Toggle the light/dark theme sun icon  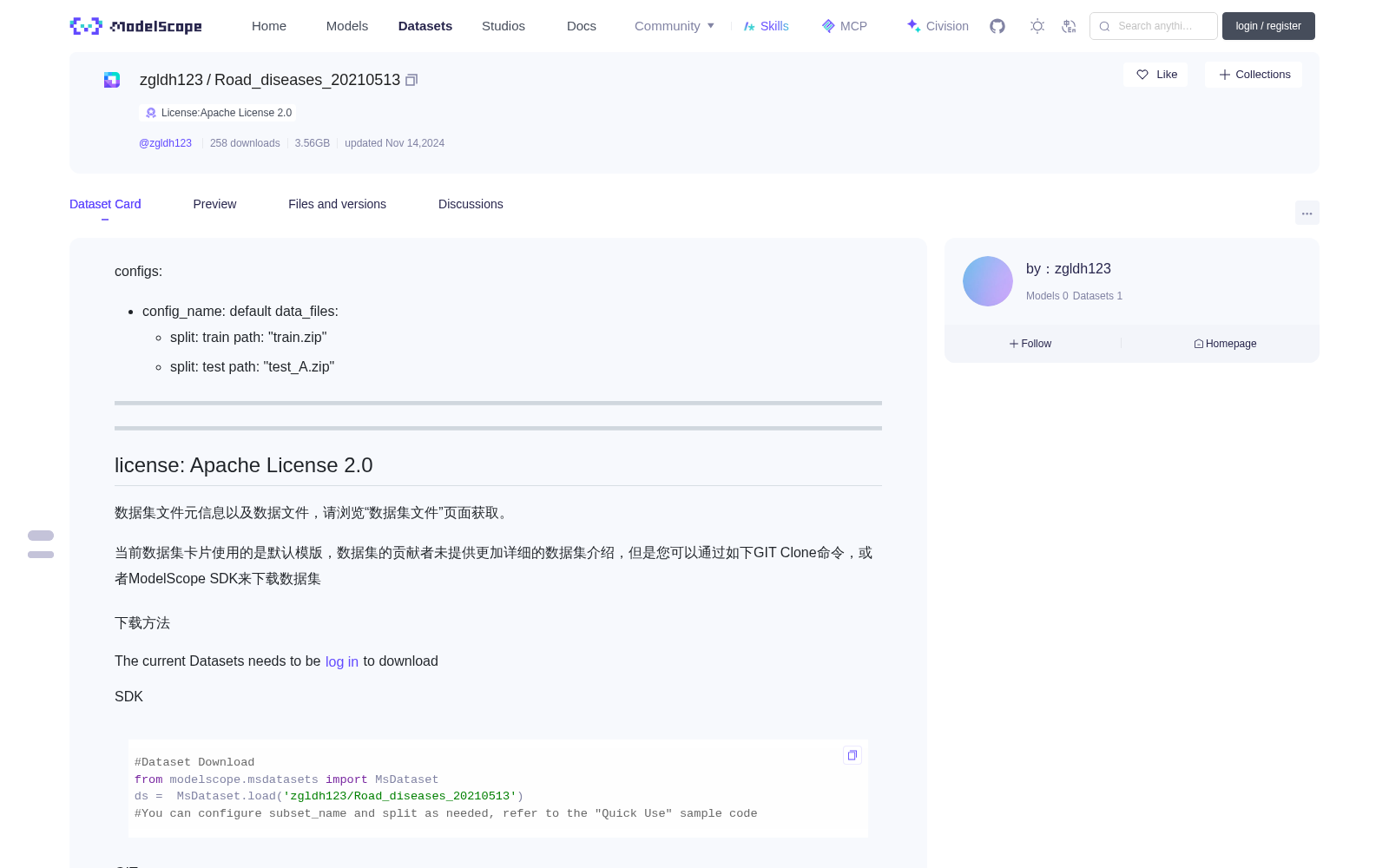(1037, 26)
